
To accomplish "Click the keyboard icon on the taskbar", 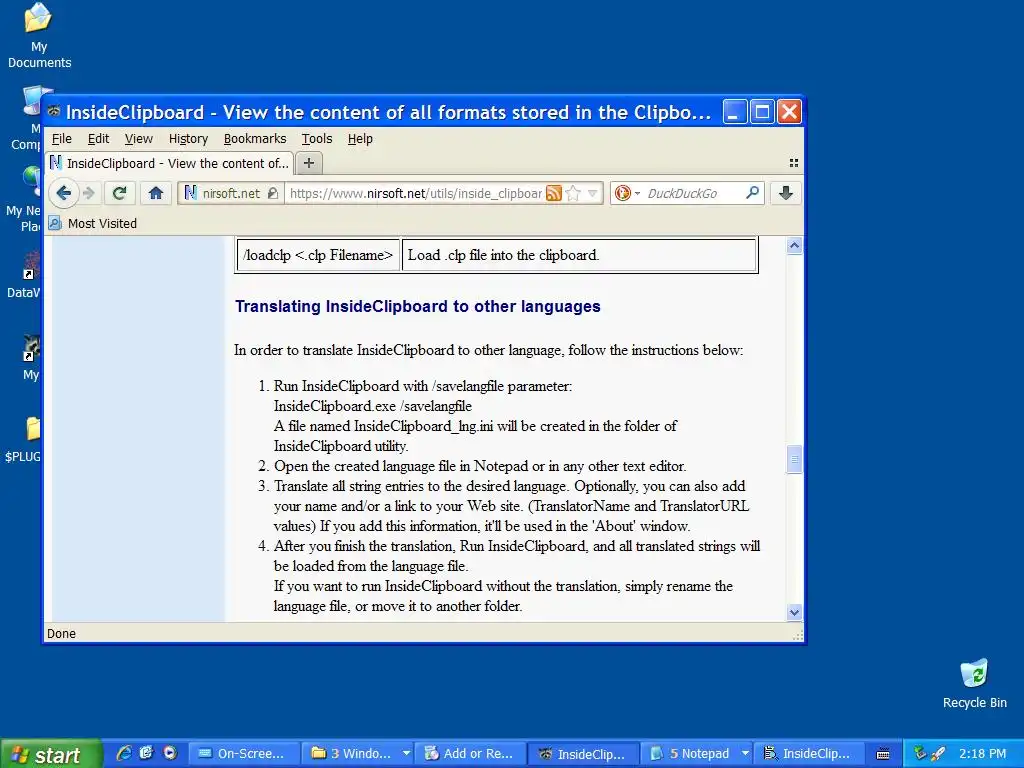I will click(883, 754).
